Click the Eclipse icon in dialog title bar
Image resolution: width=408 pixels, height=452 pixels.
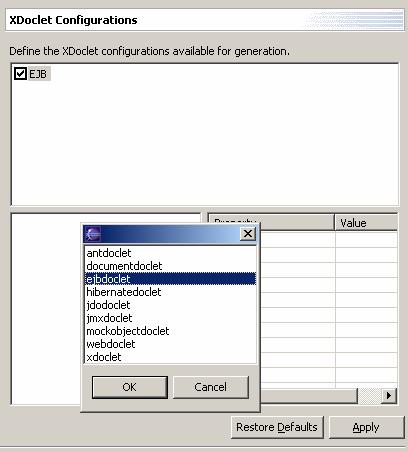coord(93,234)
